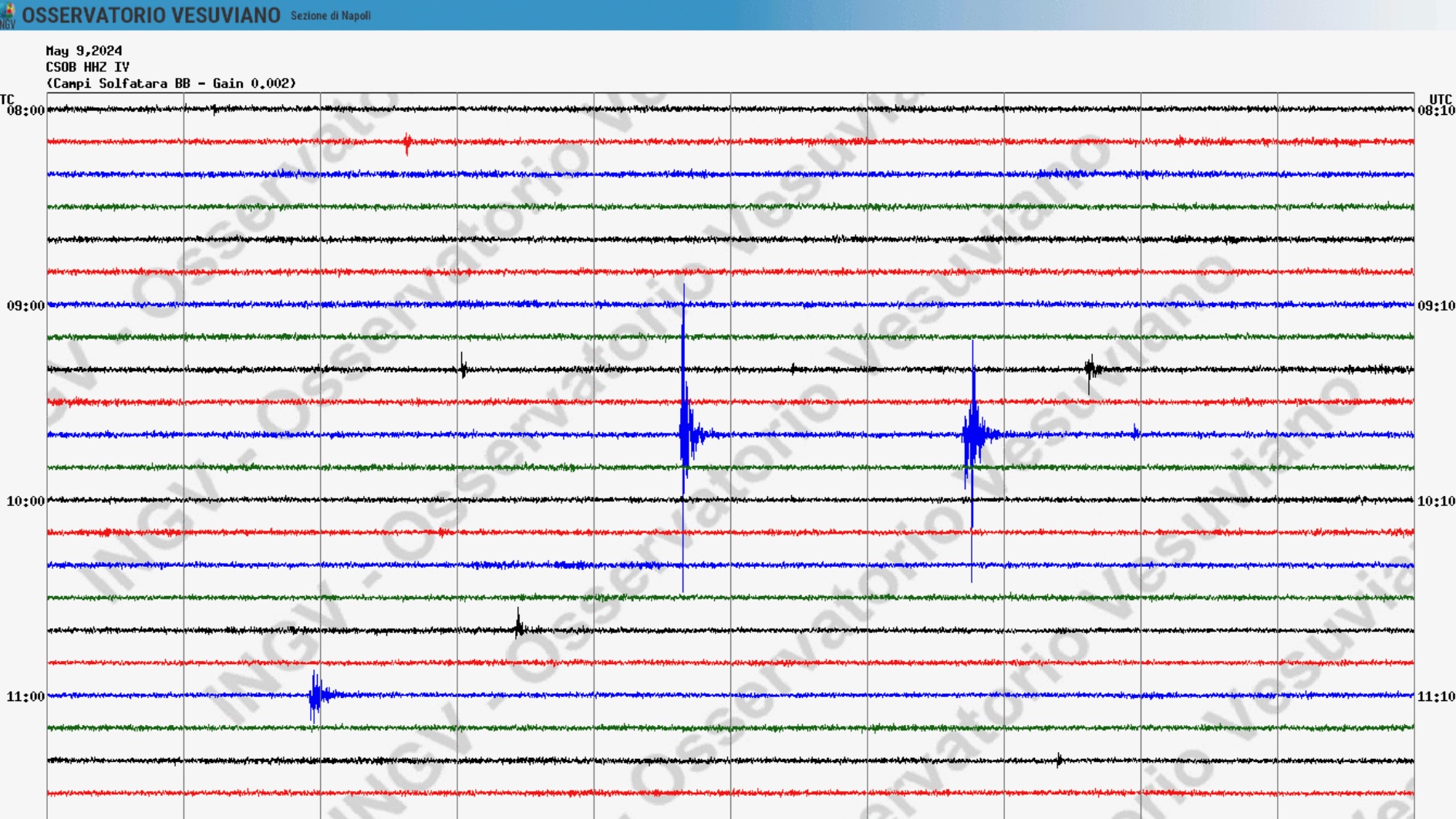Viewport: 1456px width, 819px height.
Task: Click the 08:10 time label on right axis
Action: (x=1436, y=111)
